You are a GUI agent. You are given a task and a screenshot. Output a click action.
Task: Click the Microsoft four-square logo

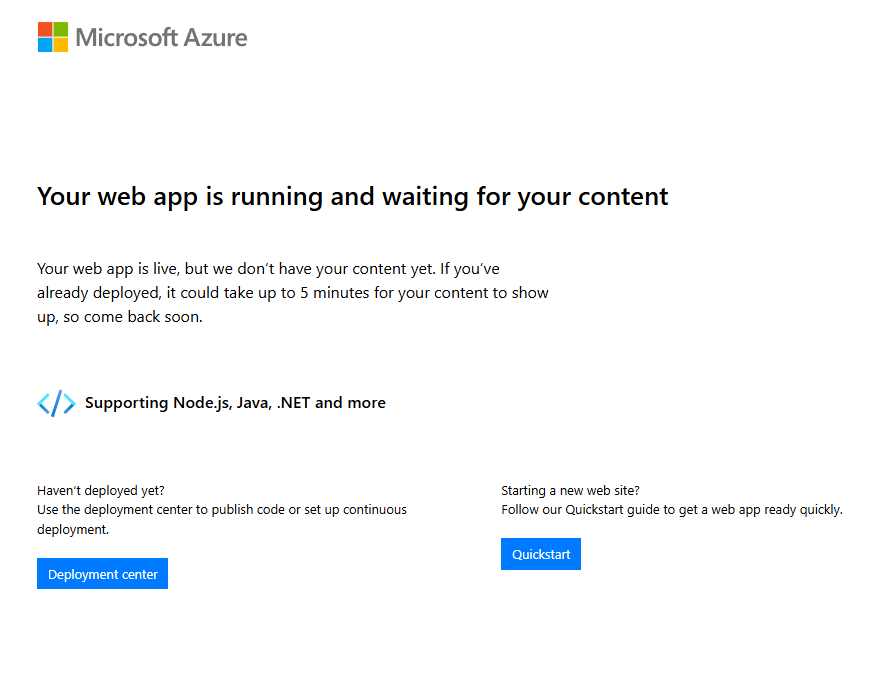click(x=53, y=37)
